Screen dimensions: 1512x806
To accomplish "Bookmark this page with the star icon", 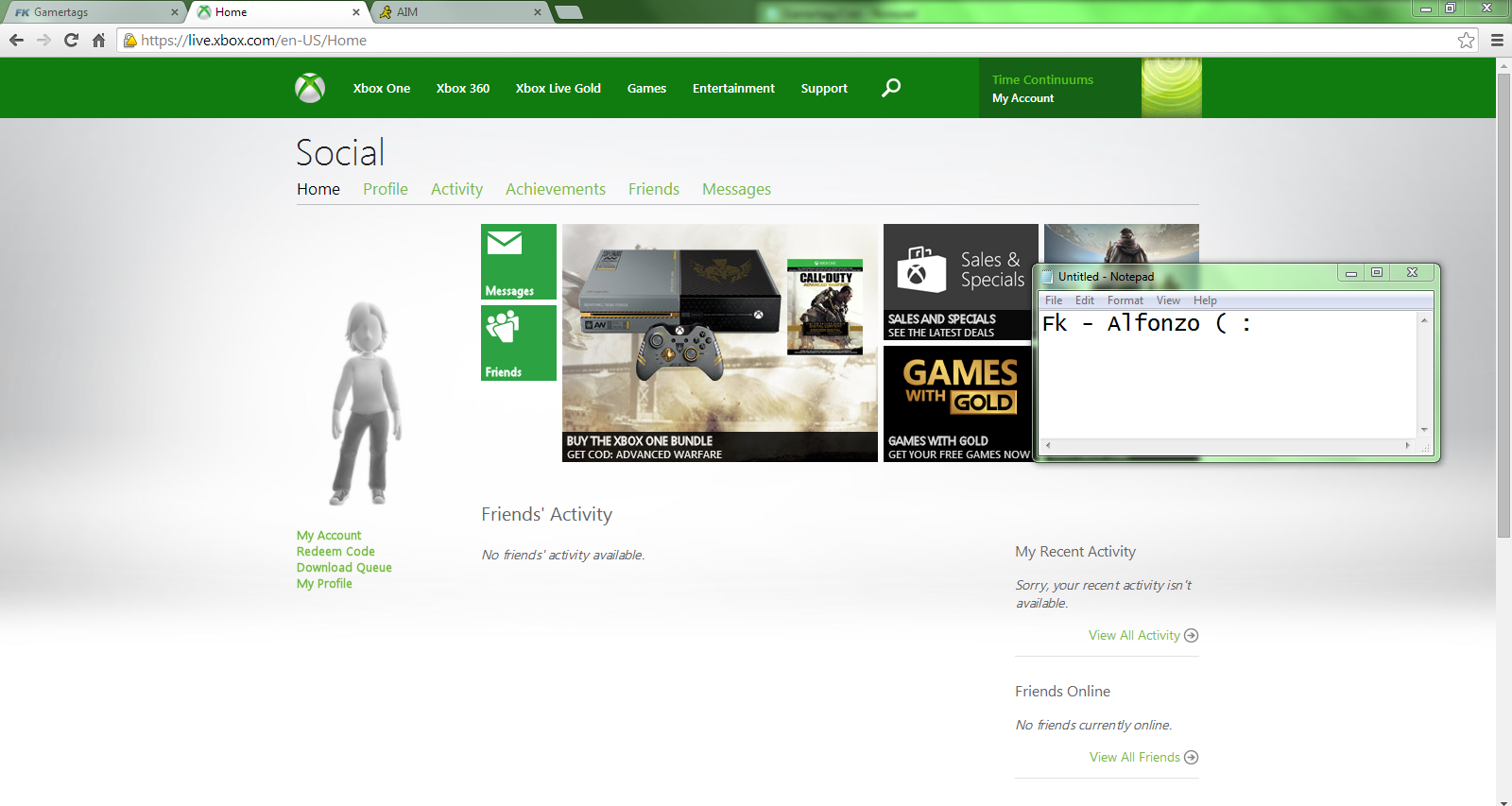I will tap(1466, 40).
